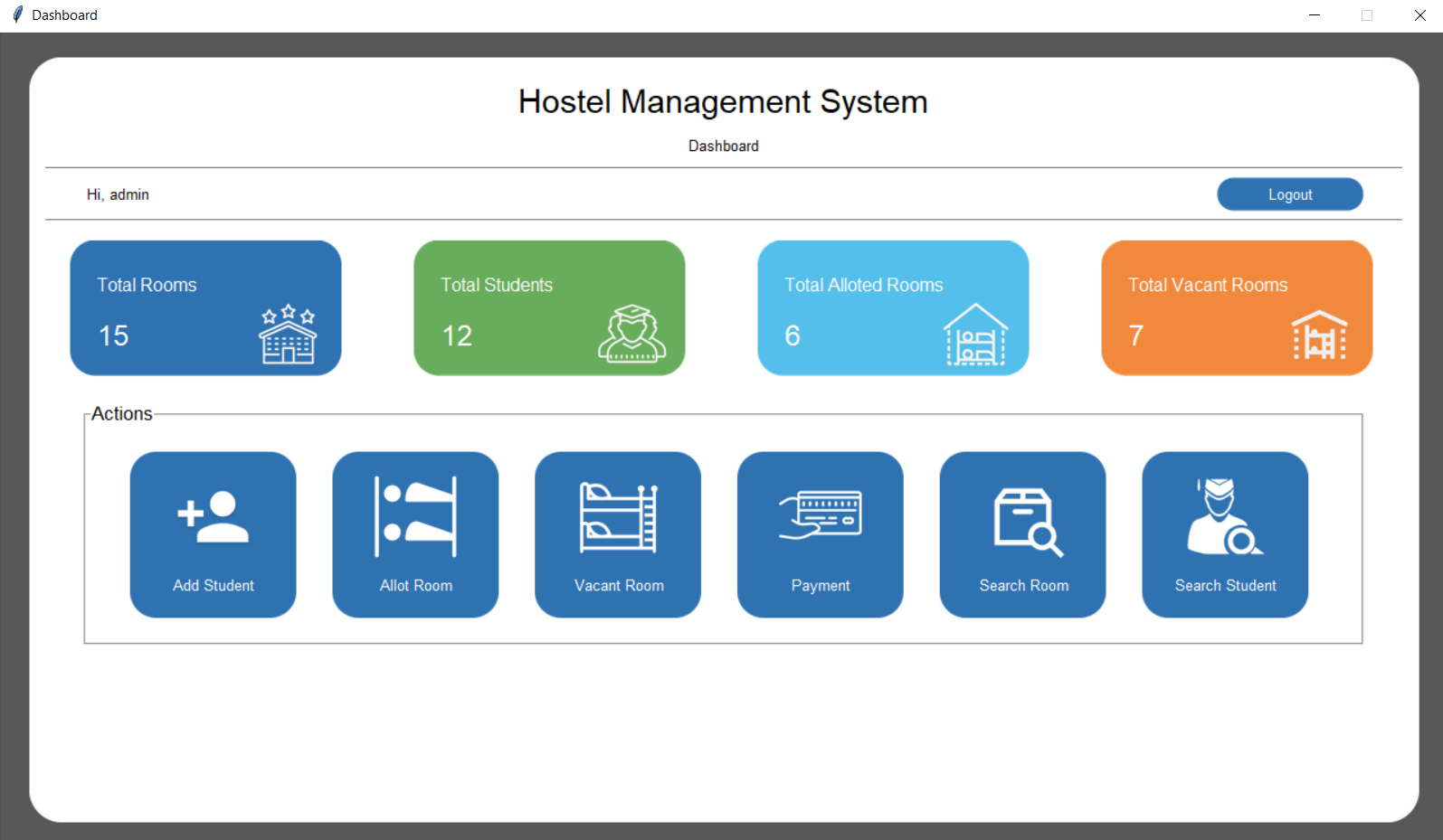Click the Total Alloted Rooms count 6
1443x840 pixels.
[x=793, y=336]
